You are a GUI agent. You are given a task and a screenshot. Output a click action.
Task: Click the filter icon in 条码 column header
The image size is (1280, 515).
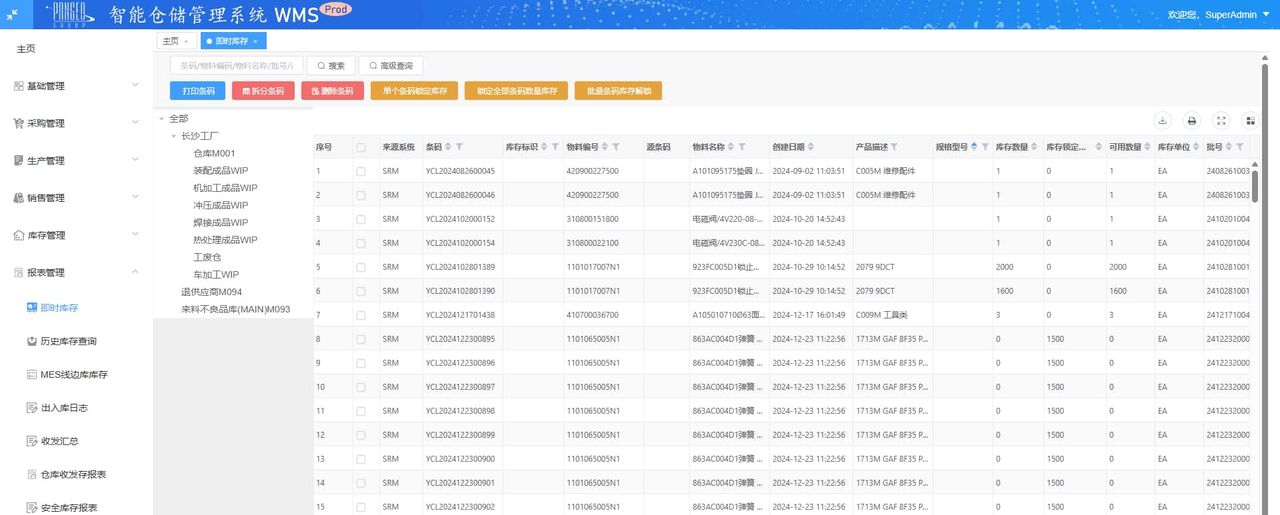click(459, 147)
